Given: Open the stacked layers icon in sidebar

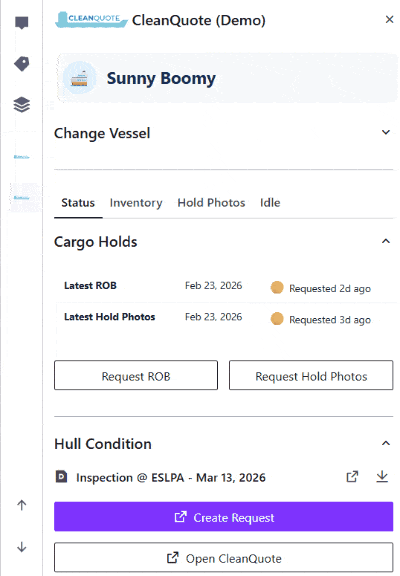Looking at the screenshot, I should pos(22,105).
